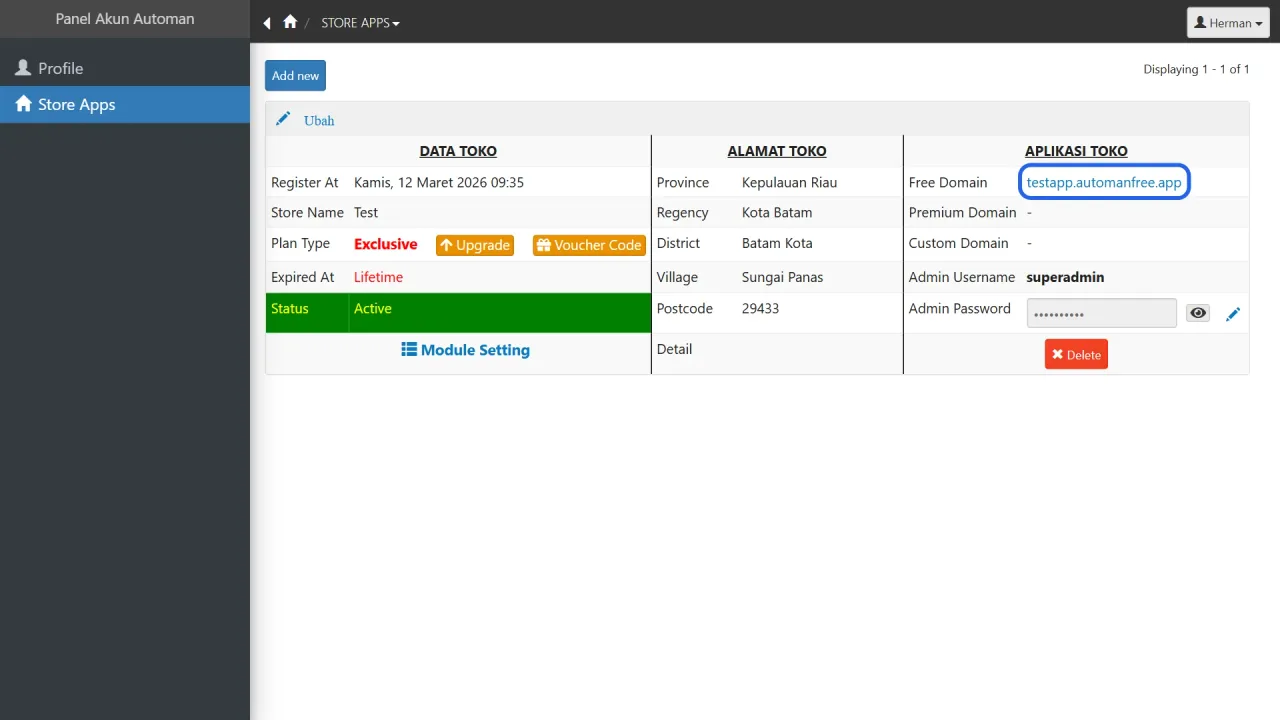Select Store Apps in the sidebar
Screen dimensions: 1280x720
[125, 104]
